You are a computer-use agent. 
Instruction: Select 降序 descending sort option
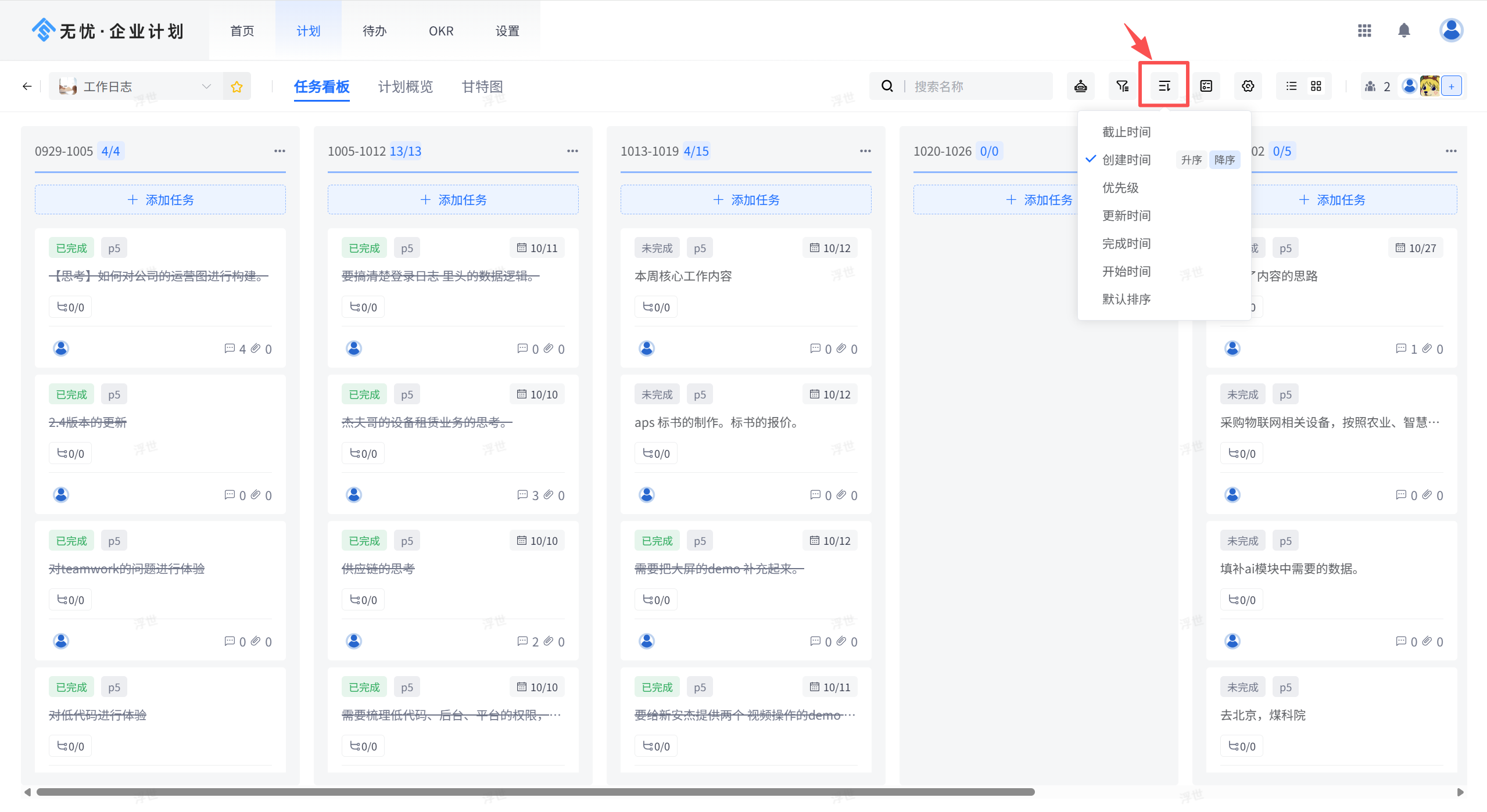point(1224,160)
